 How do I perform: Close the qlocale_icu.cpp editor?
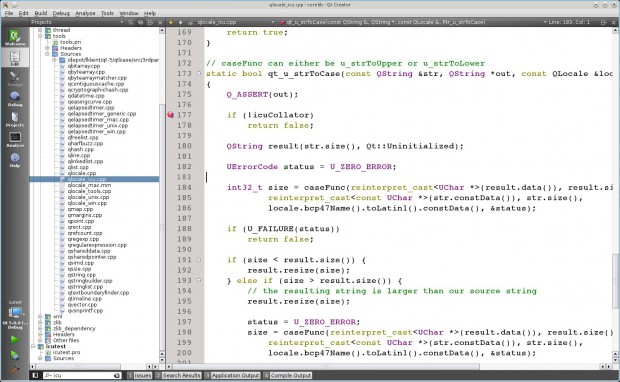coord(614,23)
